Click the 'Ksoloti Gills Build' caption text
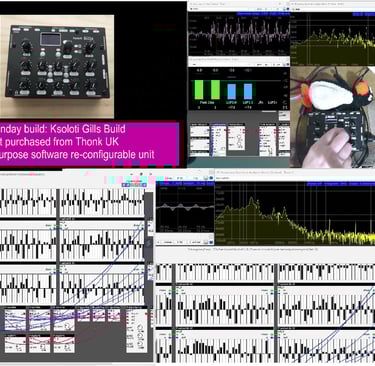This screenshot has height=366, width=375. [x=87, y=129]
